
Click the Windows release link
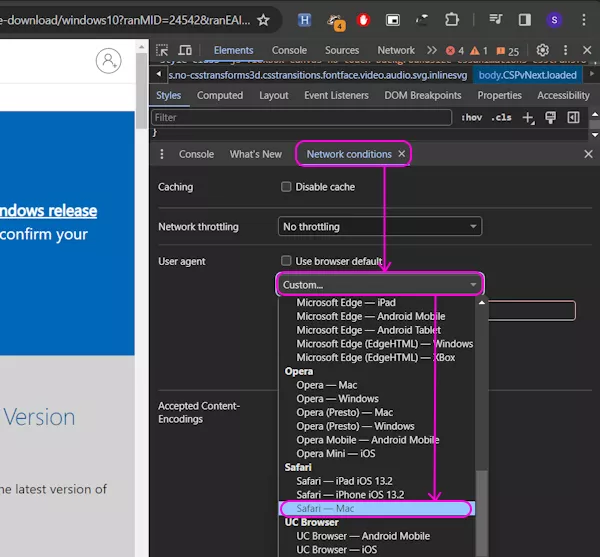tap(48, 211)
